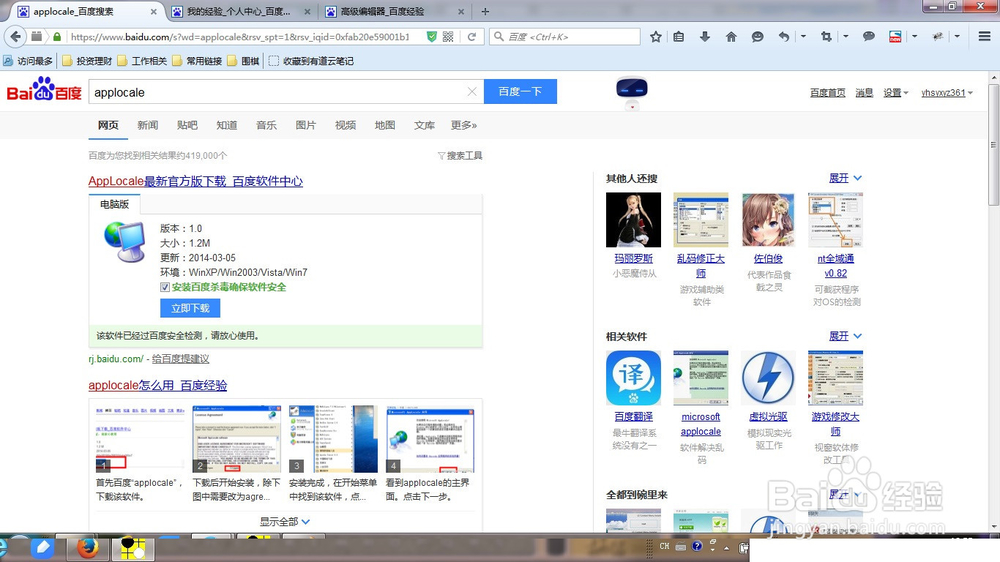Viewport: 1000px width, 562px height.
Task: Expand results via 显示全部
Action: click(284, 521)
